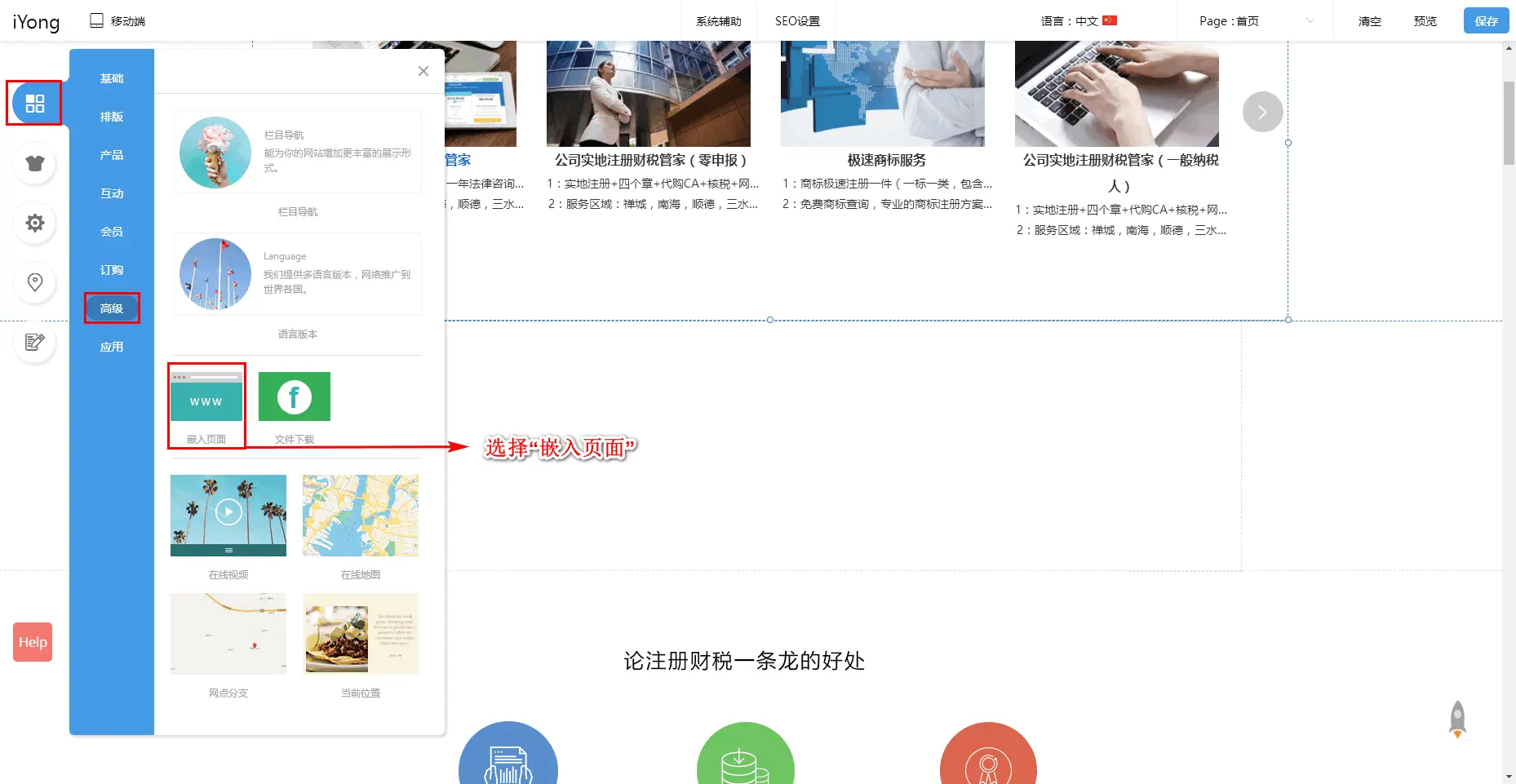Click the T-shirt theme icon
This screenshot has height=784, width=1516.
coord(34,163)
